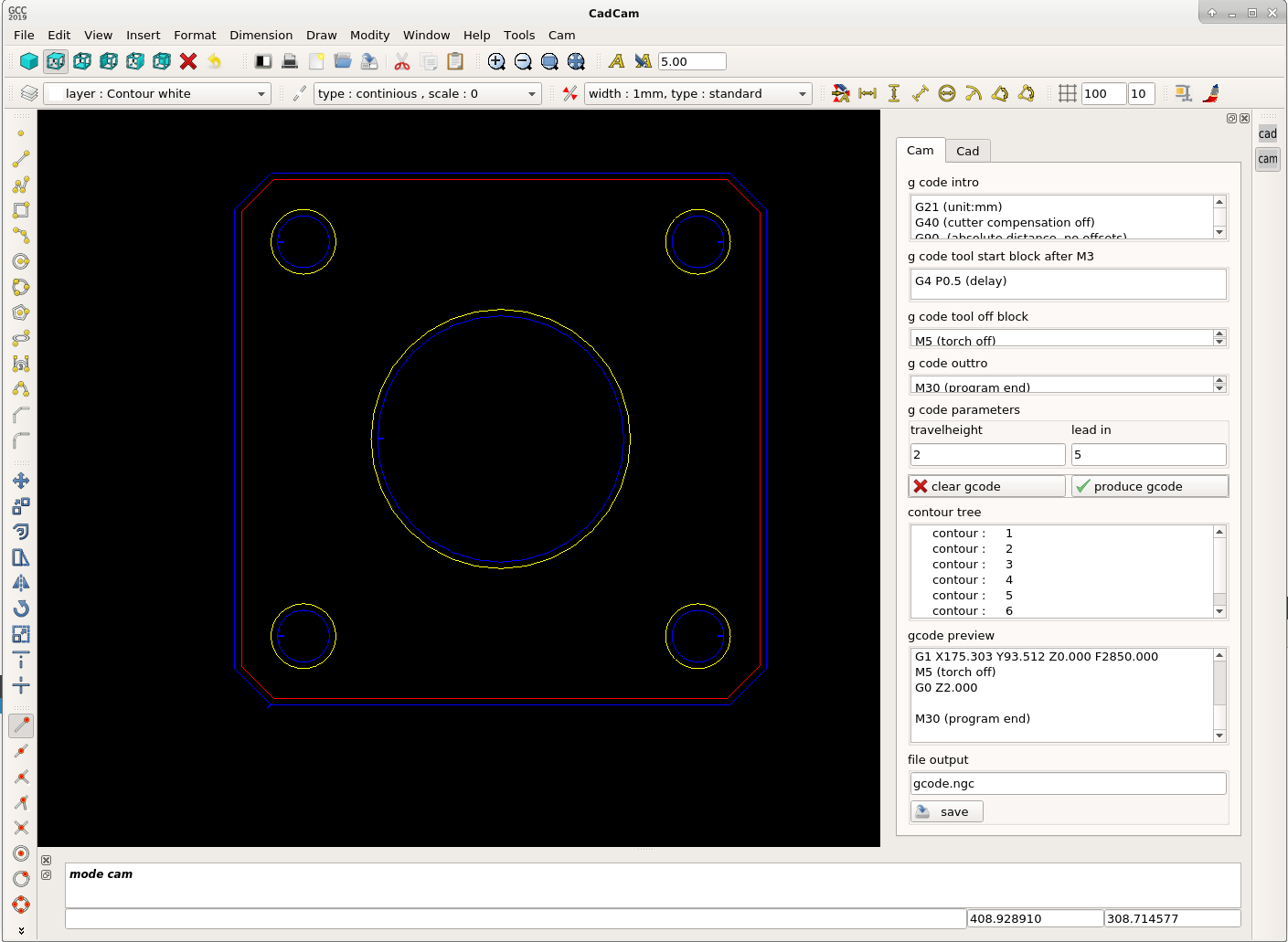
Task: Open the layer Contour white dropdown
Action: (x=157, y=94)
